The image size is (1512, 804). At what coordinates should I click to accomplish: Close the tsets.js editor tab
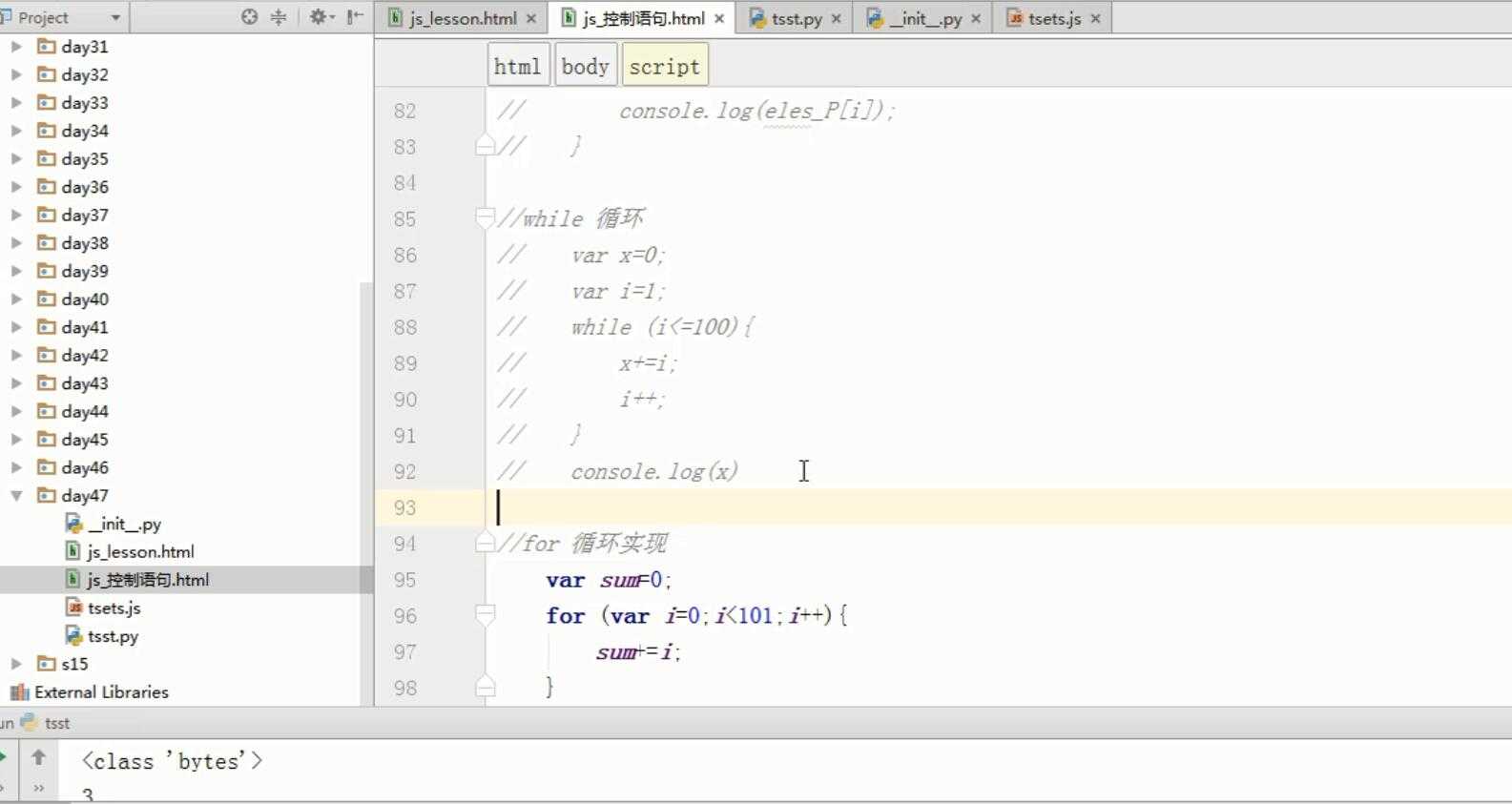point(1095,18)
